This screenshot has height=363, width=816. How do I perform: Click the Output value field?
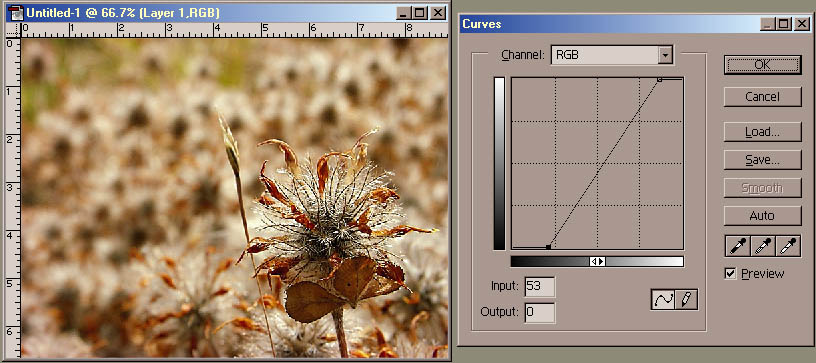(540, 313)
